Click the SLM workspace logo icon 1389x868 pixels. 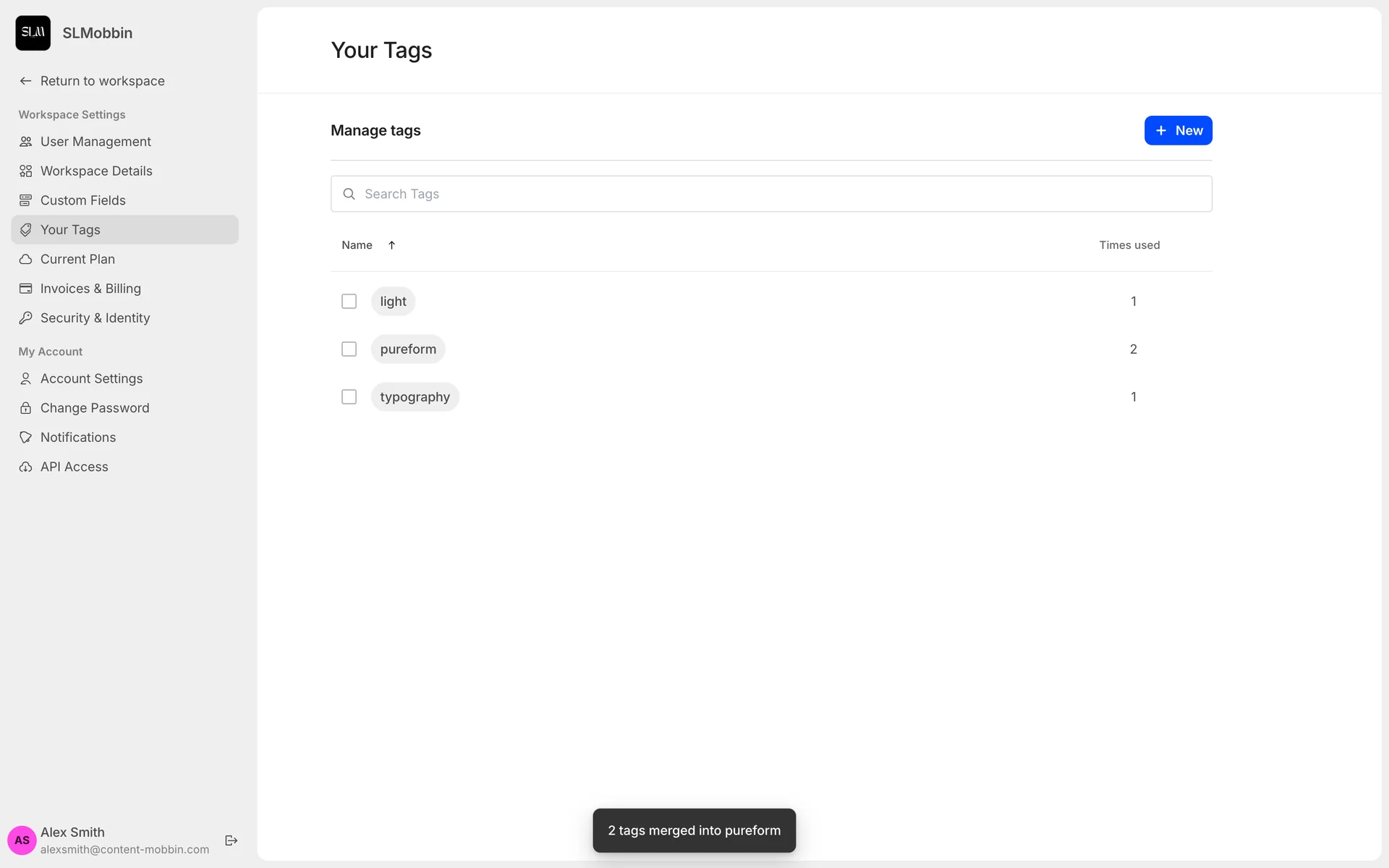click(x=33, y=33)
